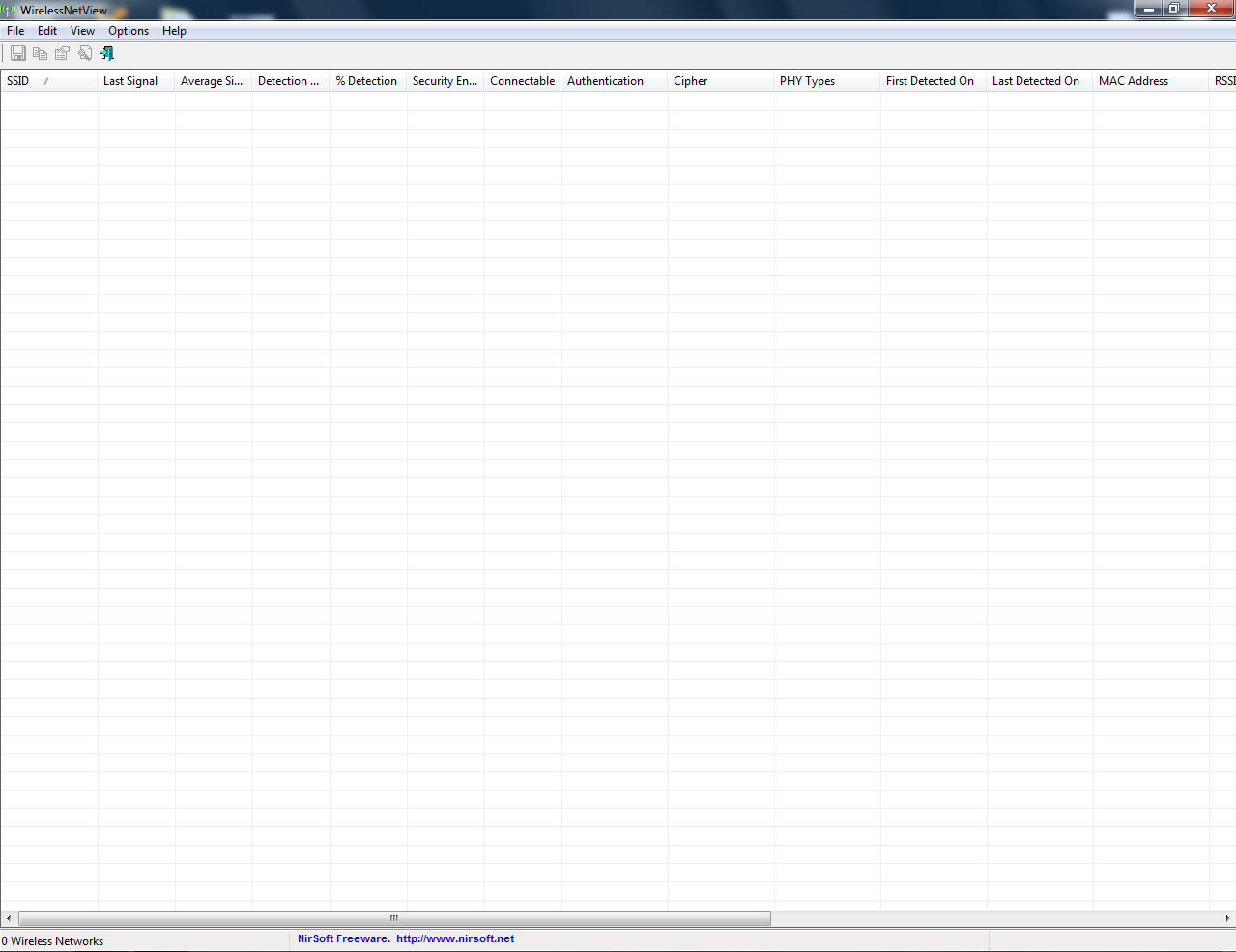The image size is (1236, 952).
Task: Open the Help menu
Action: pos(174,31)
